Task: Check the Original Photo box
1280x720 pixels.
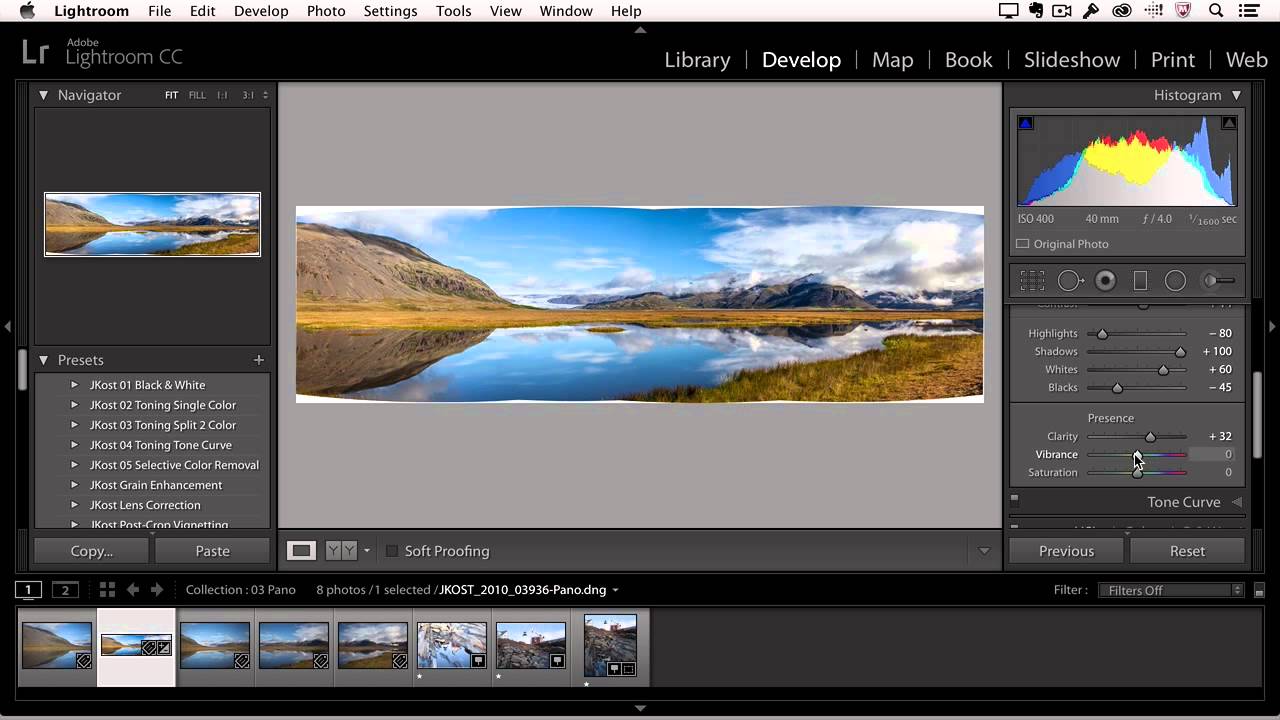Action: (x=1022, y=244)
